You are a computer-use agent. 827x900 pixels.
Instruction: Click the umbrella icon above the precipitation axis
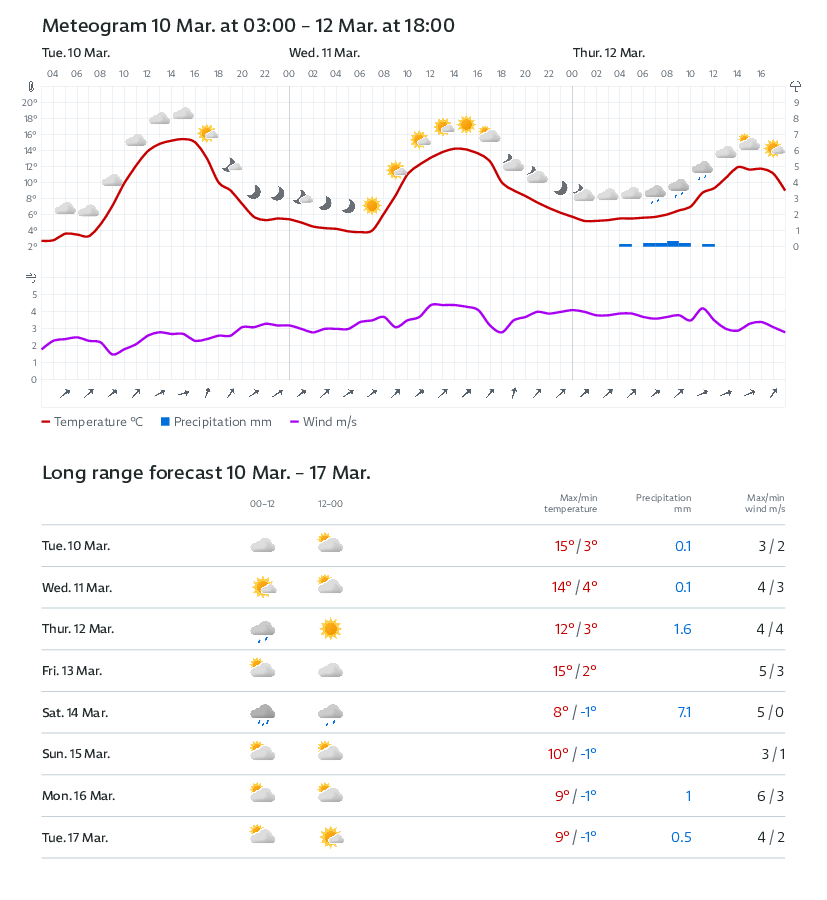pos(796,87)
